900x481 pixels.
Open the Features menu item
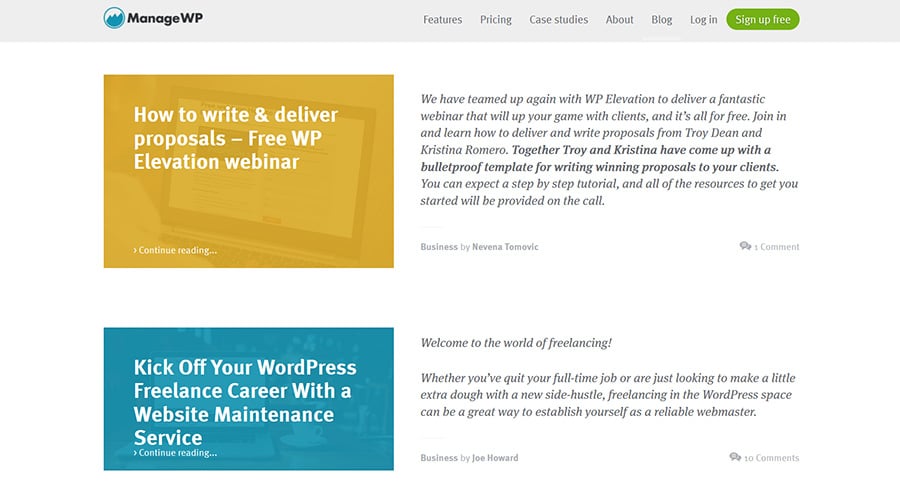coord(442,20)
